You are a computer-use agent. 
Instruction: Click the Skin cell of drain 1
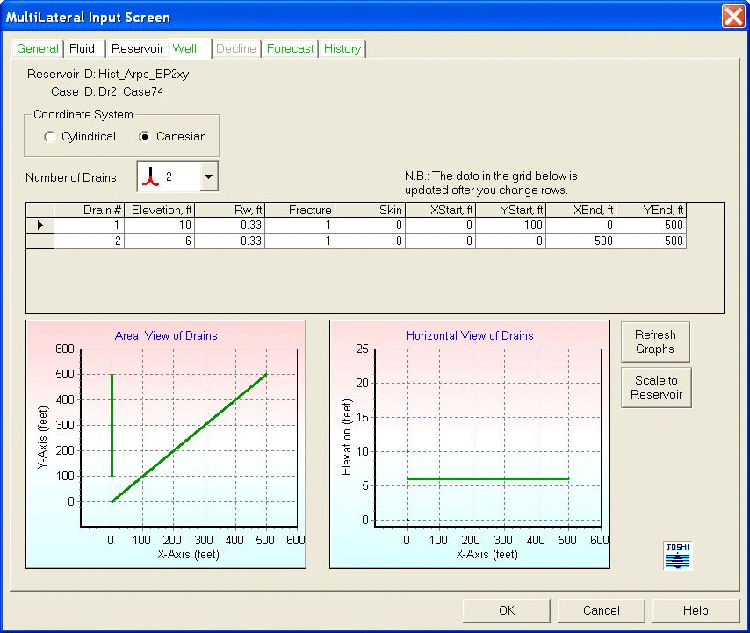click(x=370, y=225)
